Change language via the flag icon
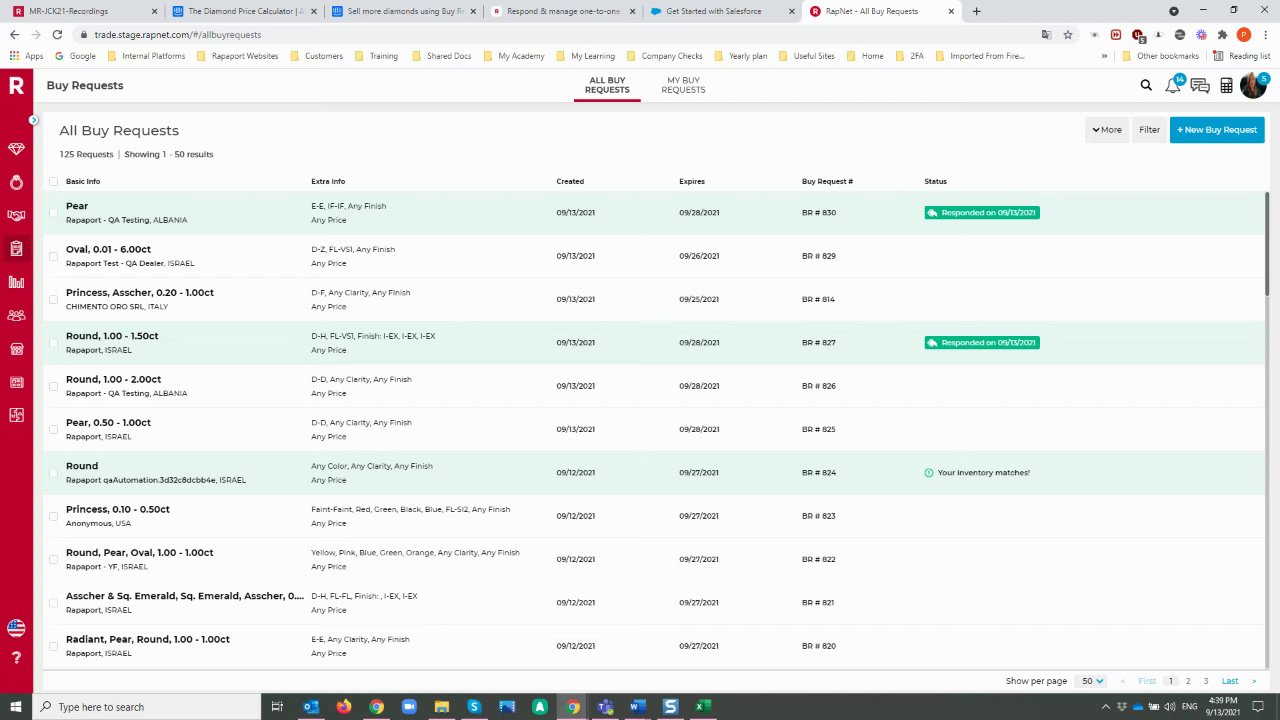Screen dimensions: 1280x720 [x=16, y=628]
